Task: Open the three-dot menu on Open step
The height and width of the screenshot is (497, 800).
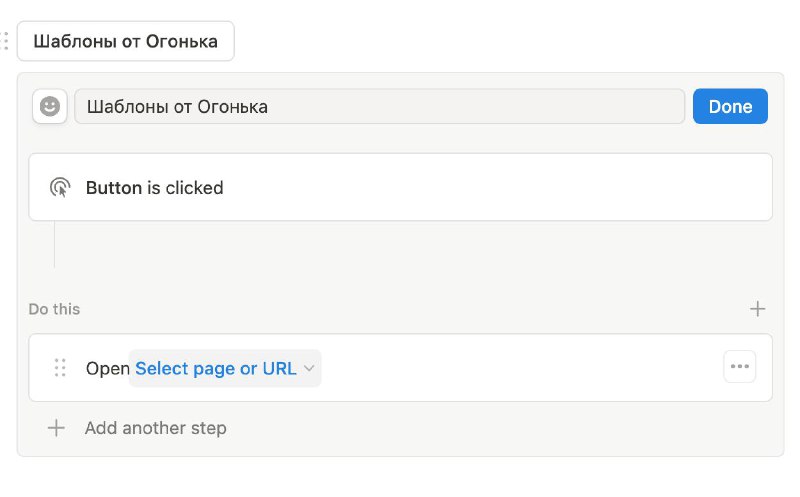Action: pyautogui.click(x=739, y=366)
